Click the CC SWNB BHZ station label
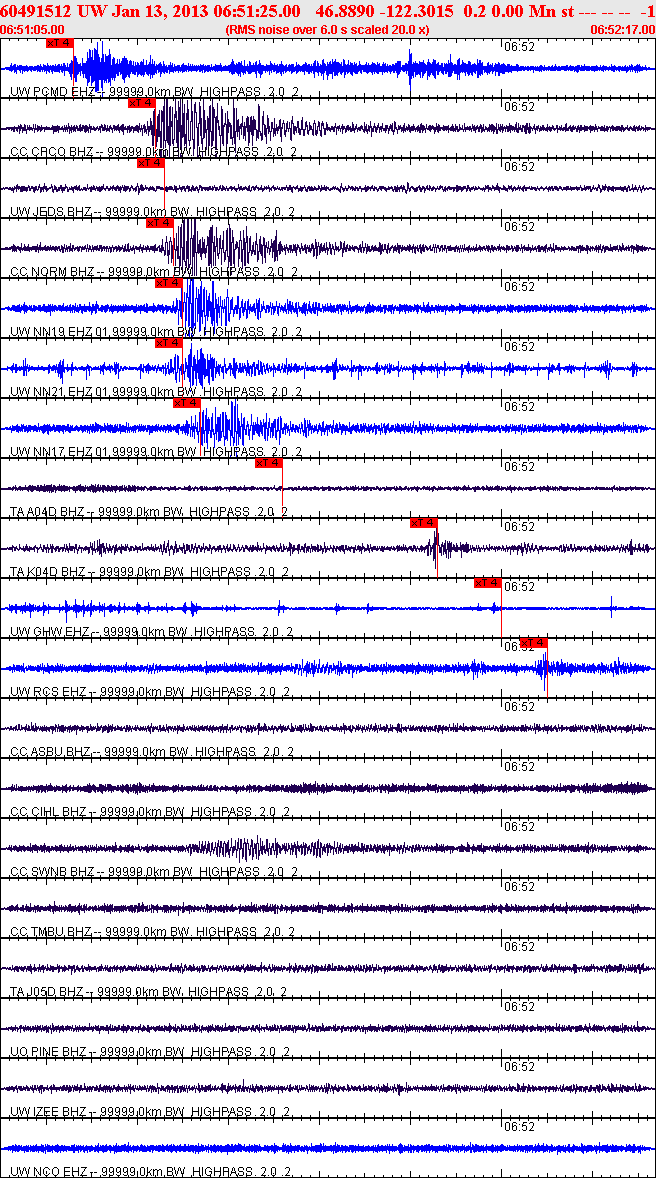This screenshot has width=656, height=1178. pos(153,871)
